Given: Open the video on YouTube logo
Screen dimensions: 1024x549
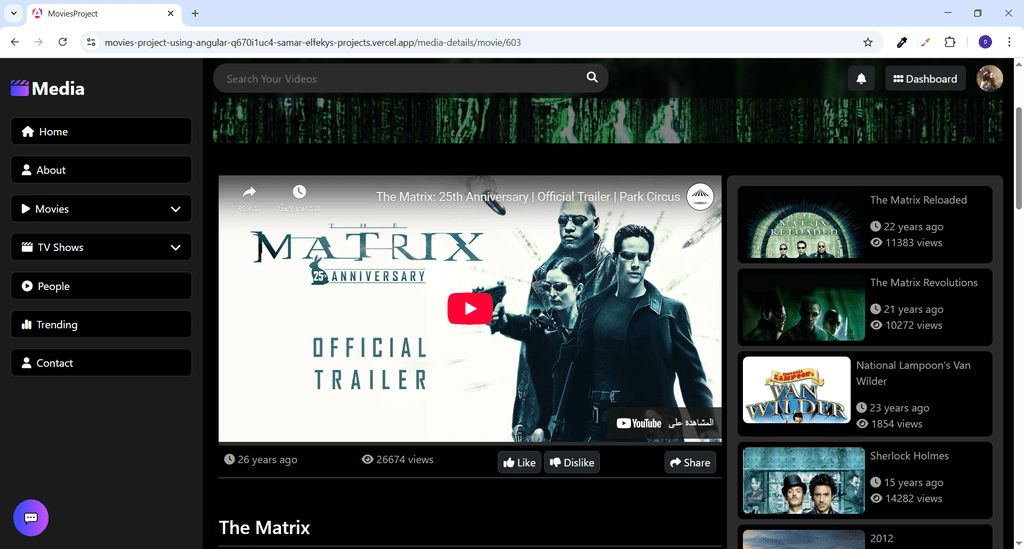Looking at the screenshot, I should [639, 423].
